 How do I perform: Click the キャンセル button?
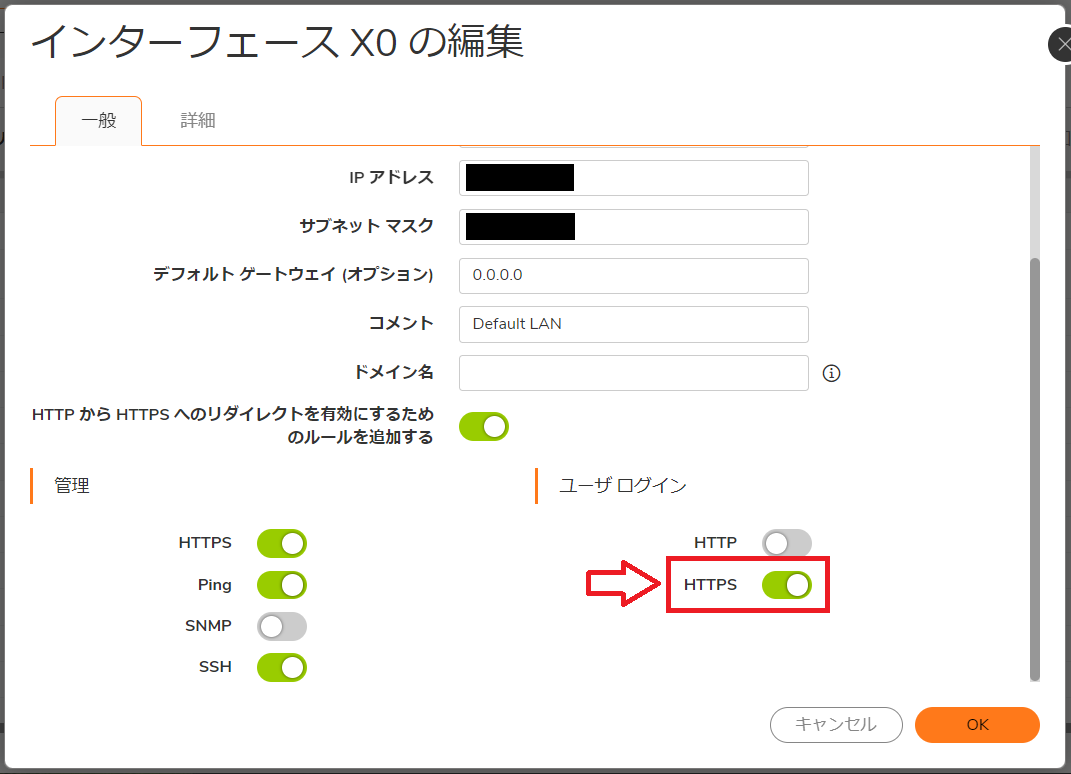click(836, 725)
